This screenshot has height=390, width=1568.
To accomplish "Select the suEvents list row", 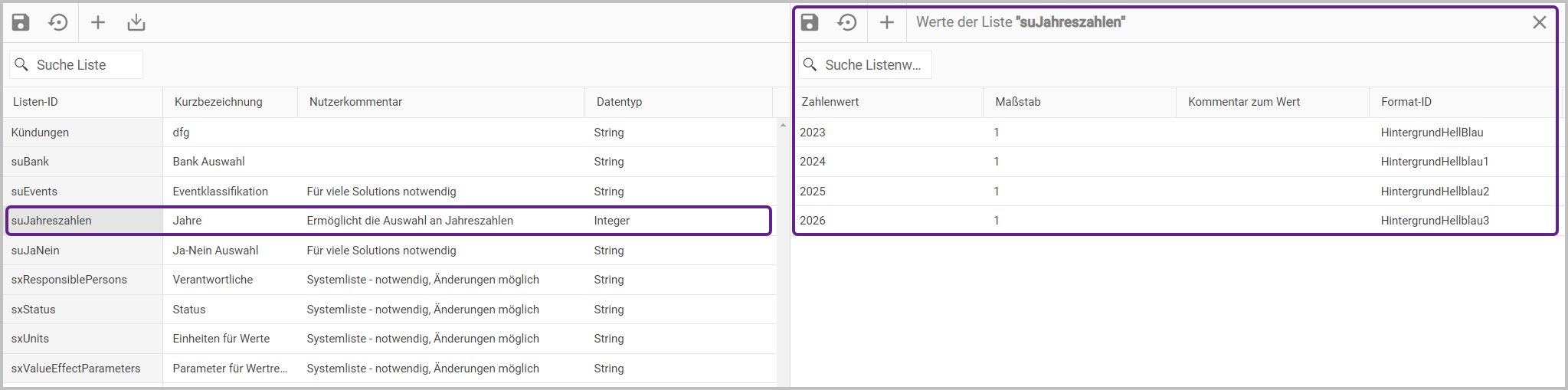I will coord(34,192).
